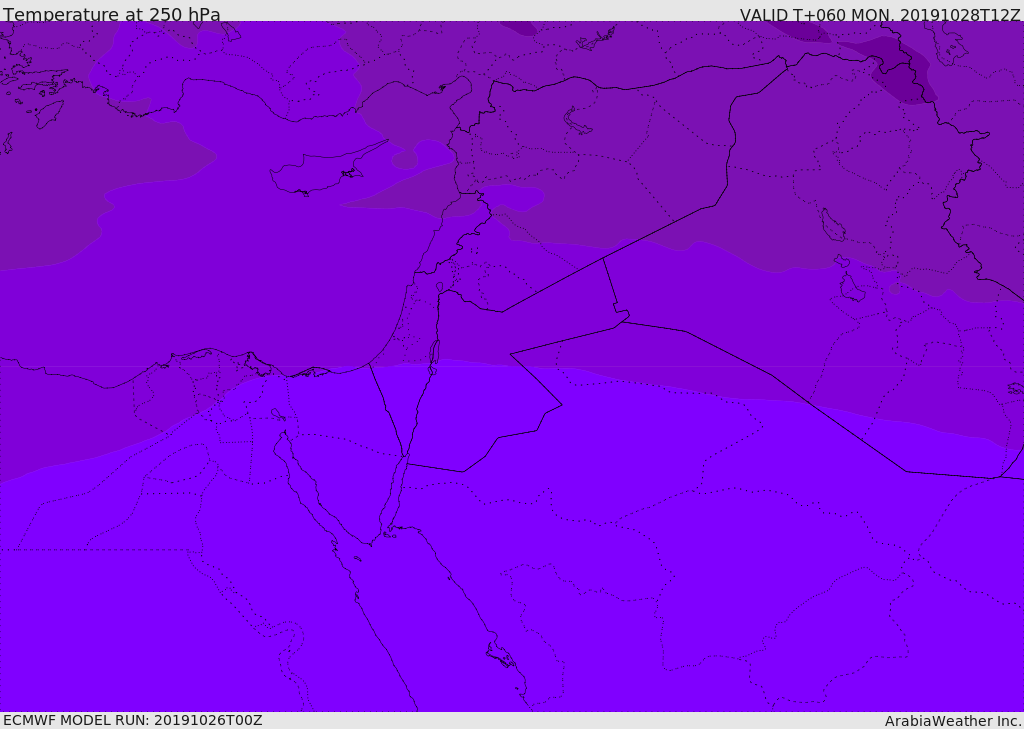
Task: Click the 'VALID T+060 MON. 20191028T12Z' timestamp
Action: [x=880, y=14]
